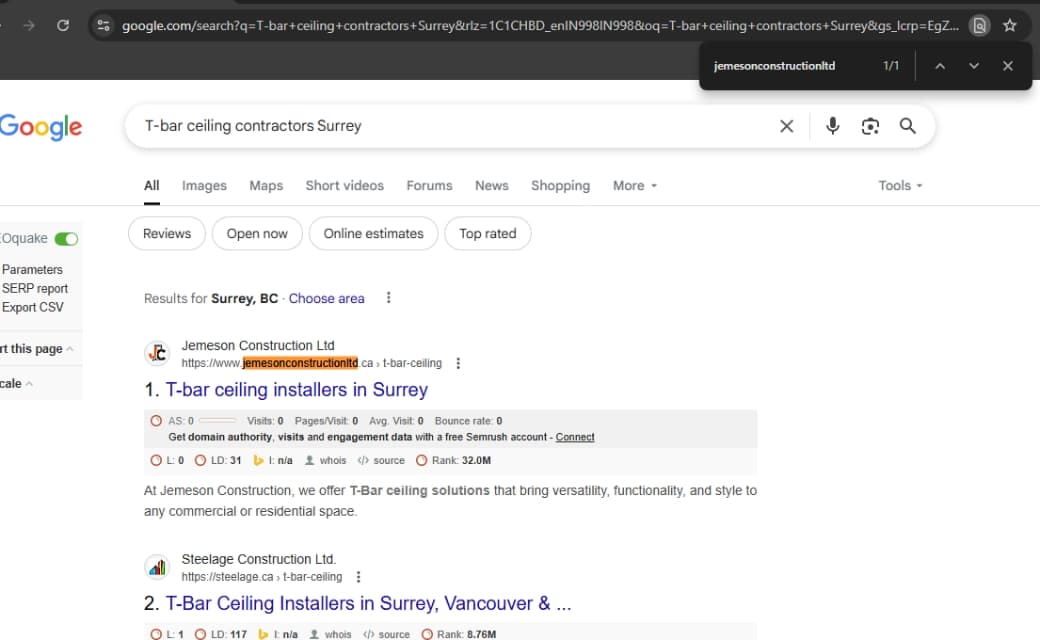Go to previous find result
The image size is (1040, 640).
[x=940, y=66]
